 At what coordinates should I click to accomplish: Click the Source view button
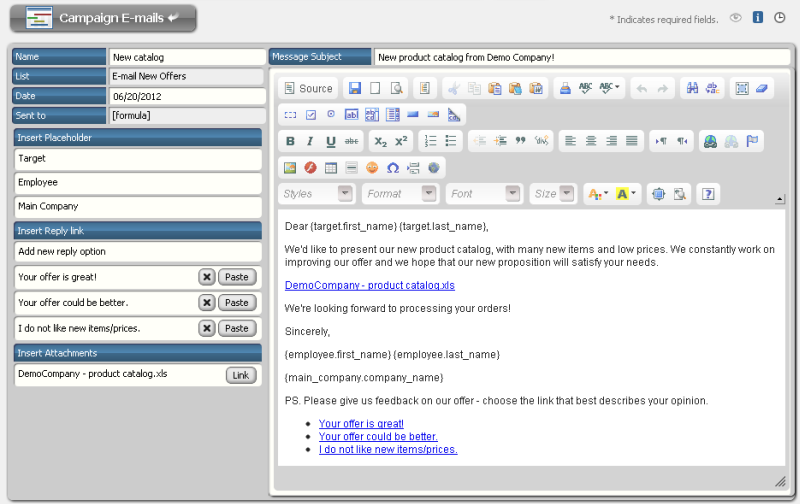click(x=308, y=89)
